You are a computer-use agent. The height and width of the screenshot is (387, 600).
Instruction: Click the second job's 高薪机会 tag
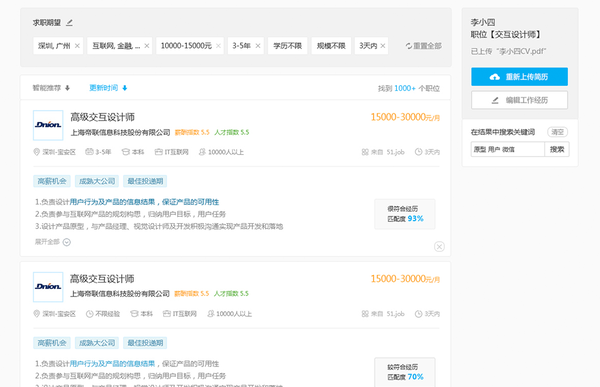click(x=52, y=343)
